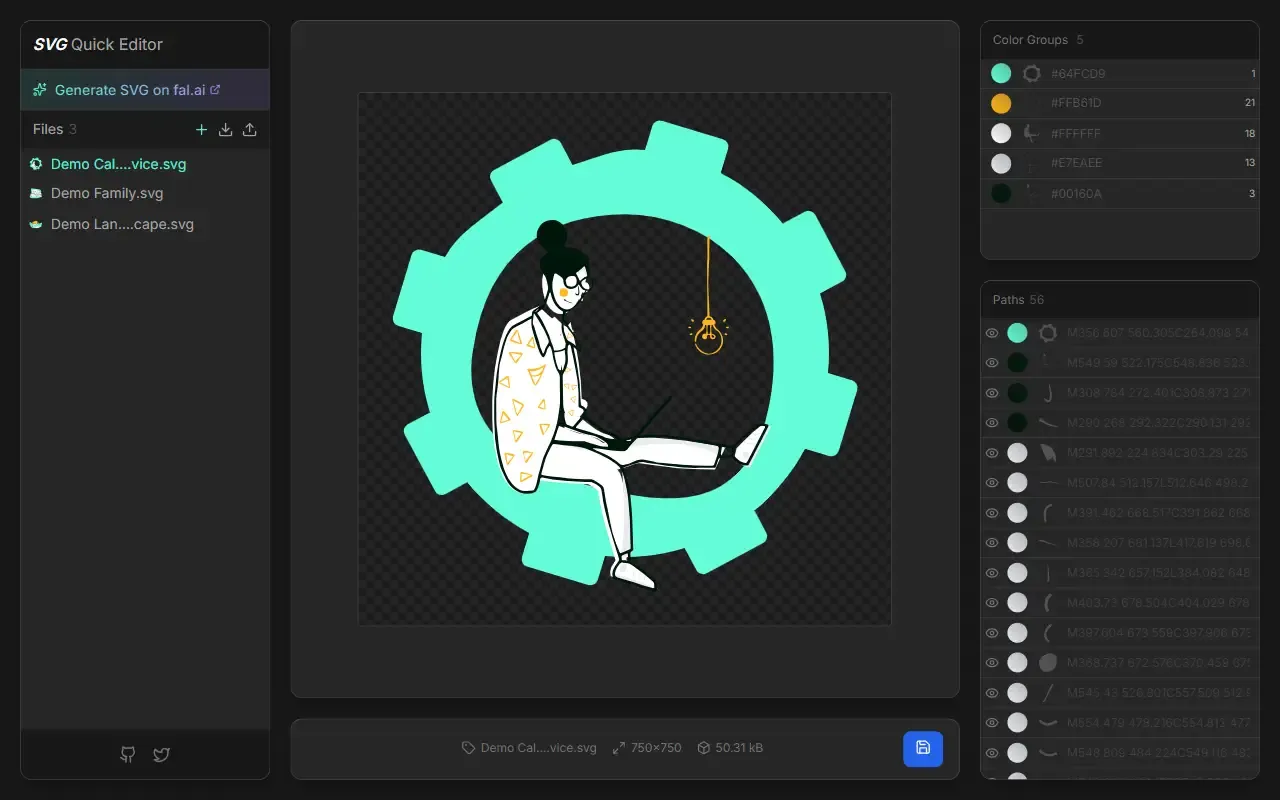Click the white #FFFFFF color group swatch
This screenshot has width=1280, height=800.
tap(1001, 133)
